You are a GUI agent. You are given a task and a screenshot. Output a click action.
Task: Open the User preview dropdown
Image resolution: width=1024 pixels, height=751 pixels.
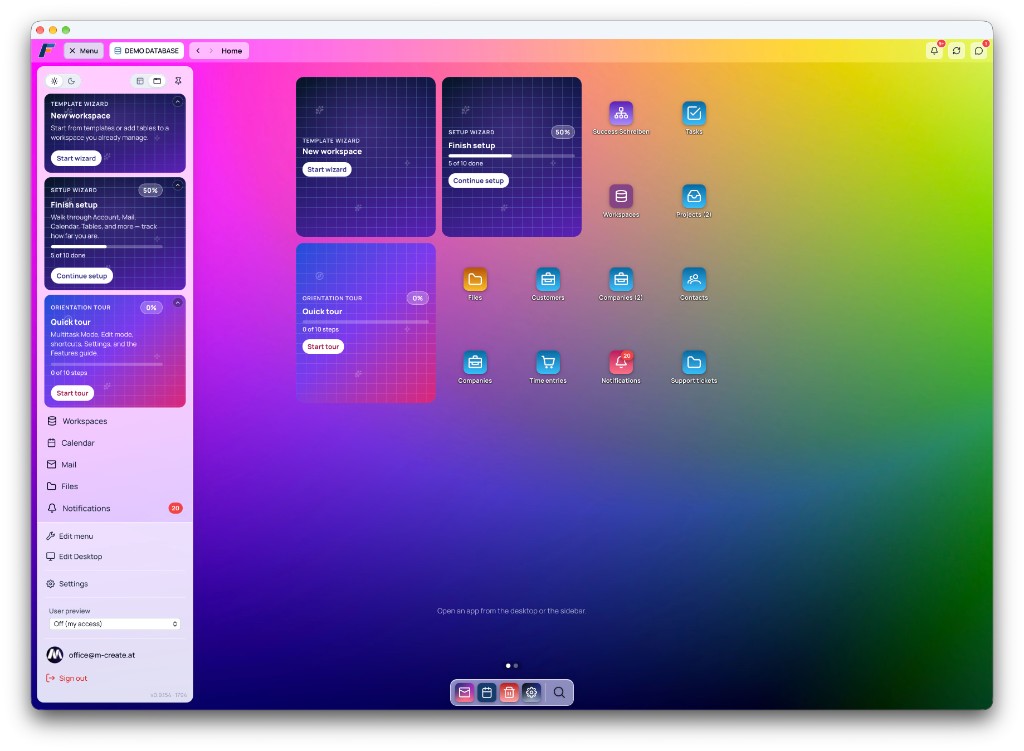[115, 624]
